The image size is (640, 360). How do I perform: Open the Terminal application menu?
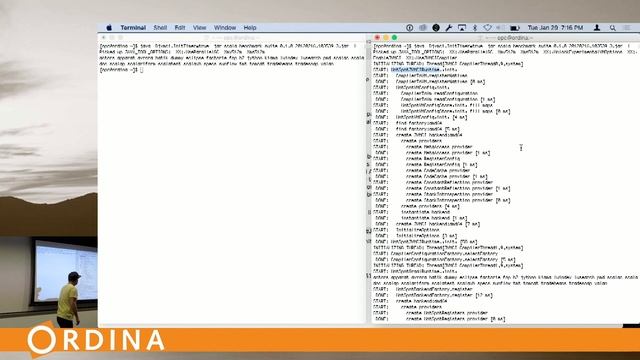point(133,28)
